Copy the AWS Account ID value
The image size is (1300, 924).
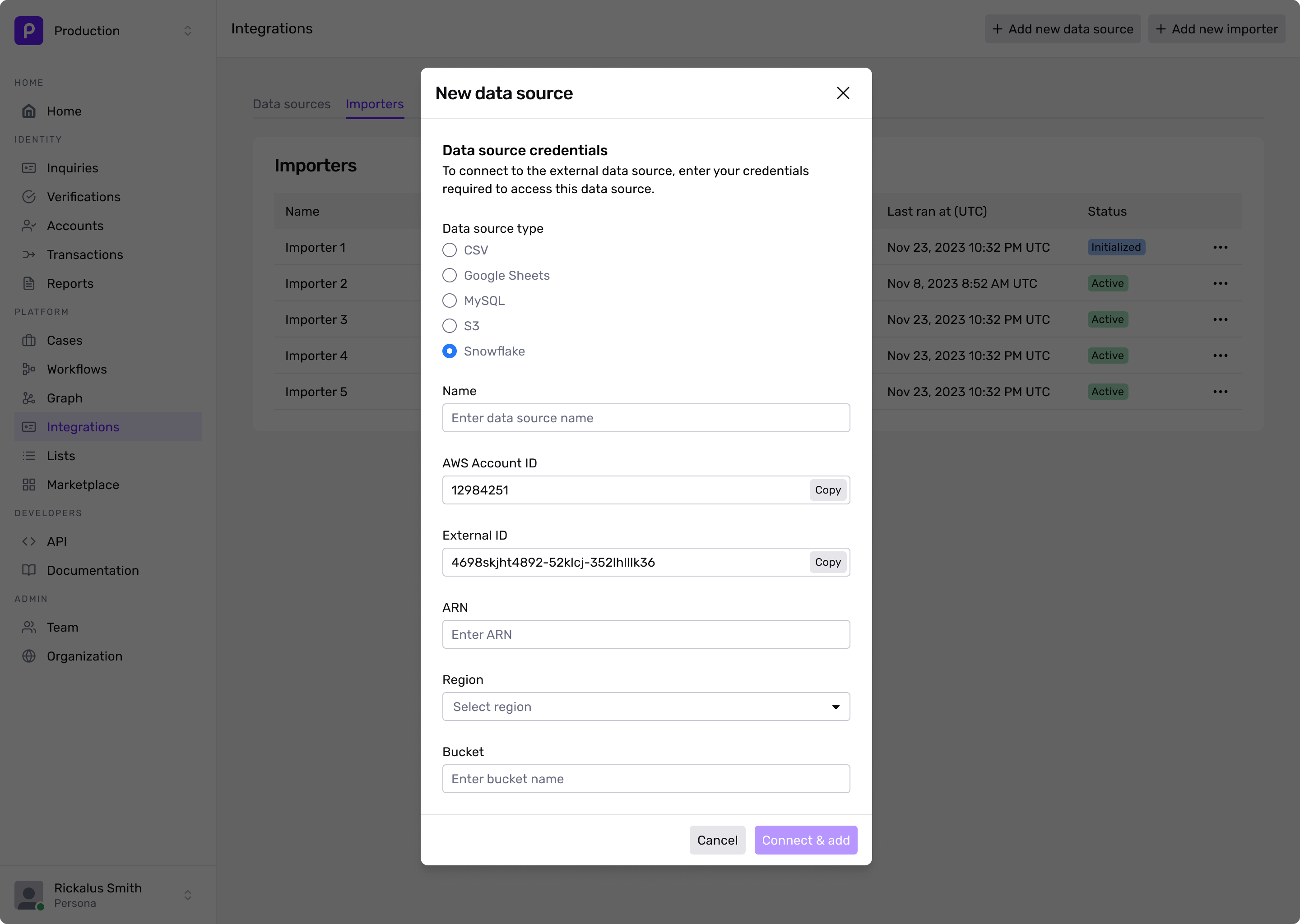(828, 490)
